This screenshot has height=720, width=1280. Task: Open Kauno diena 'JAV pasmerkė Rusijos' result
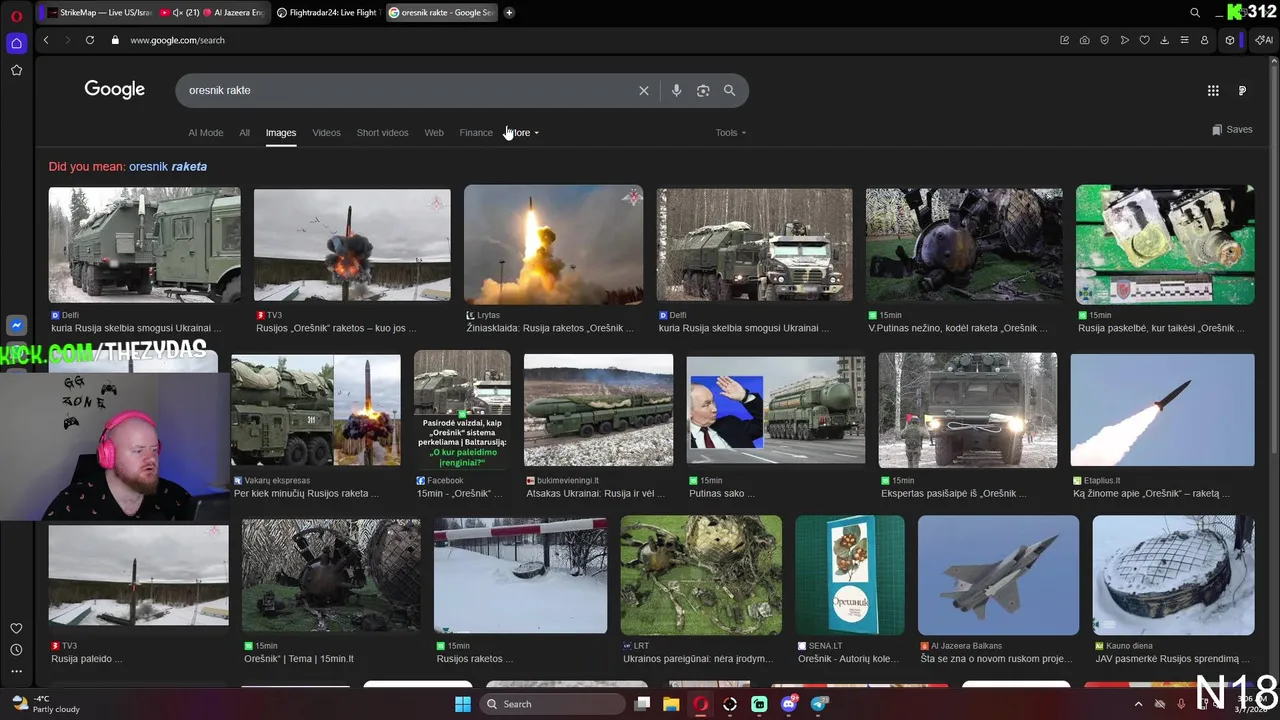(1172, 658)
